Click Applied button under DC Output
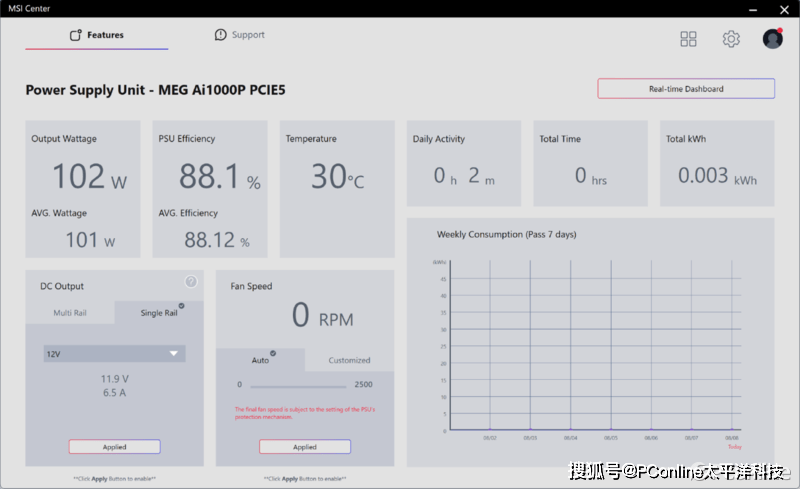 tap(114, 447)
